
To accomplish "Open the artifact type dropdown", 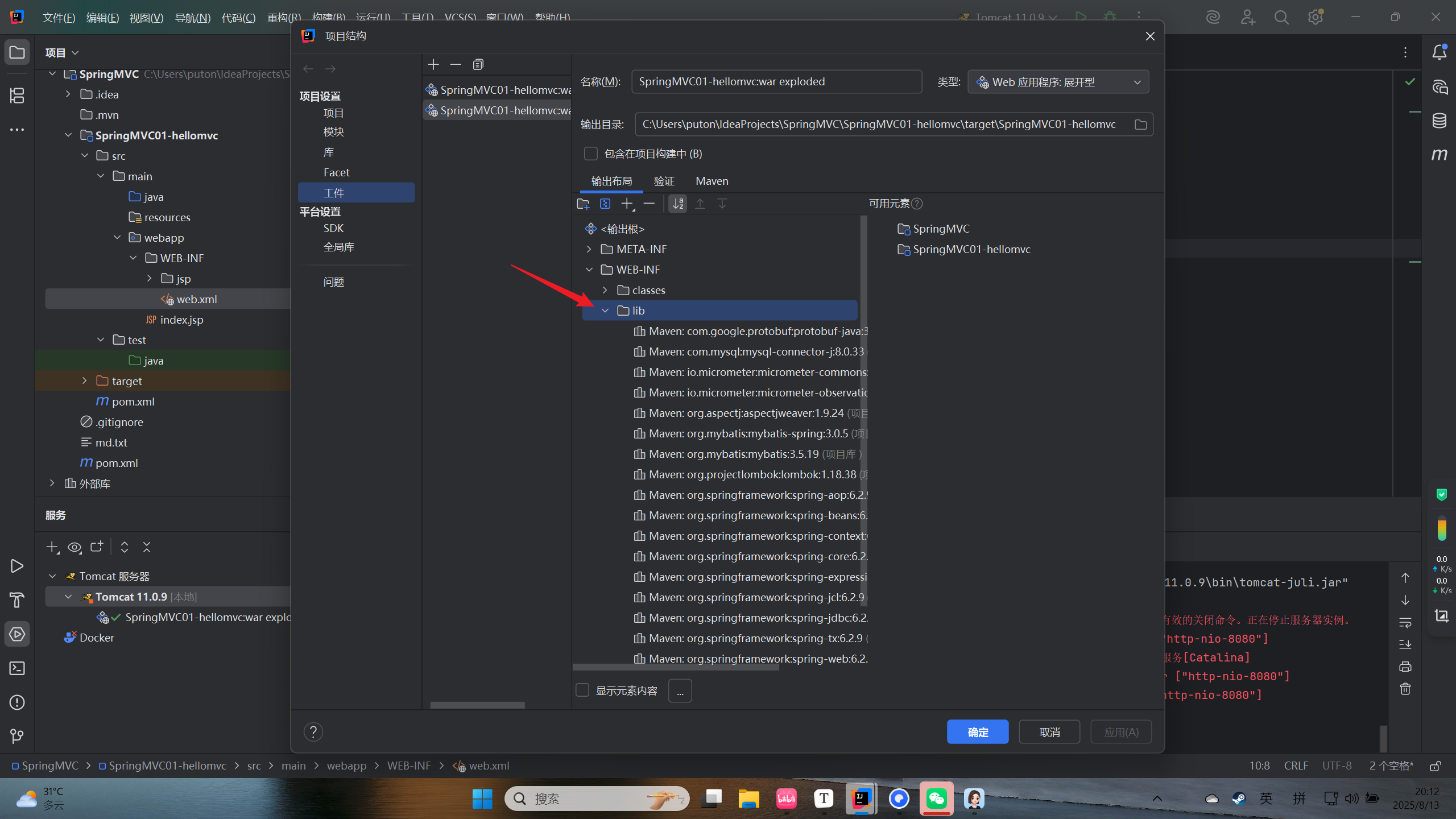I will [1058, 82].
